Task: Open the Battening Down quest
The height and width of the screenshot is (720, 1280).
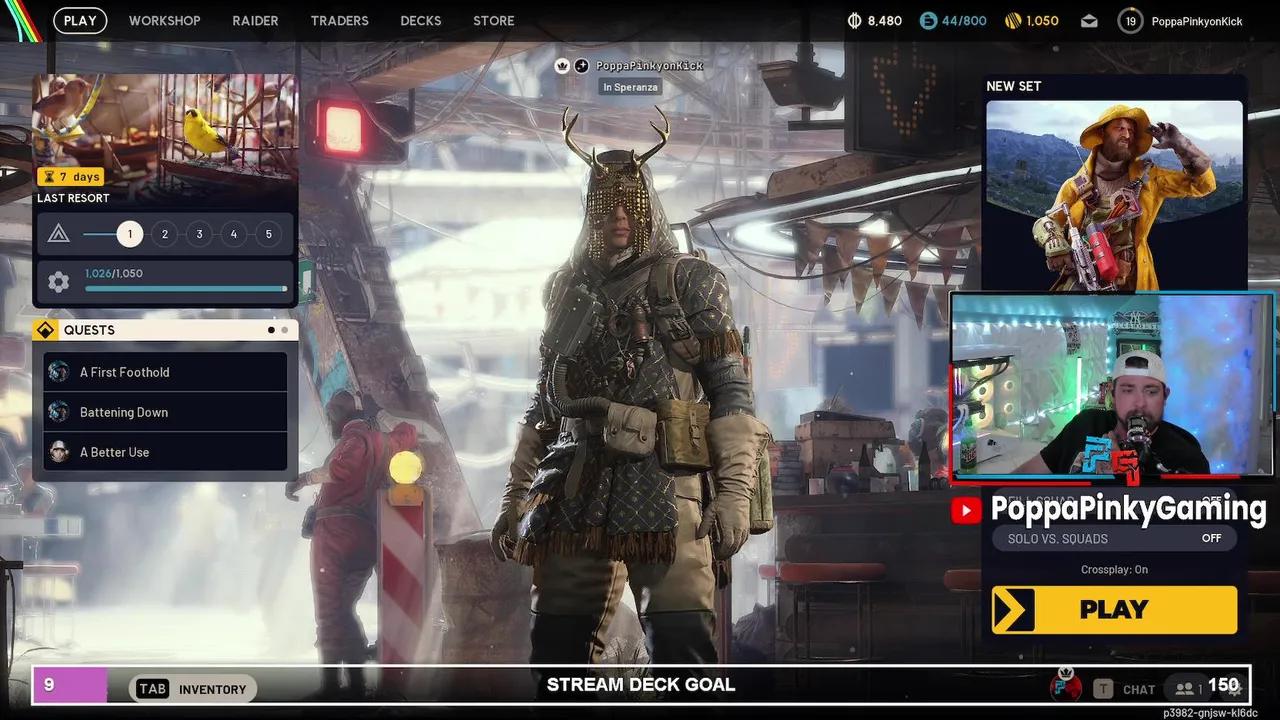Action: 166,412
